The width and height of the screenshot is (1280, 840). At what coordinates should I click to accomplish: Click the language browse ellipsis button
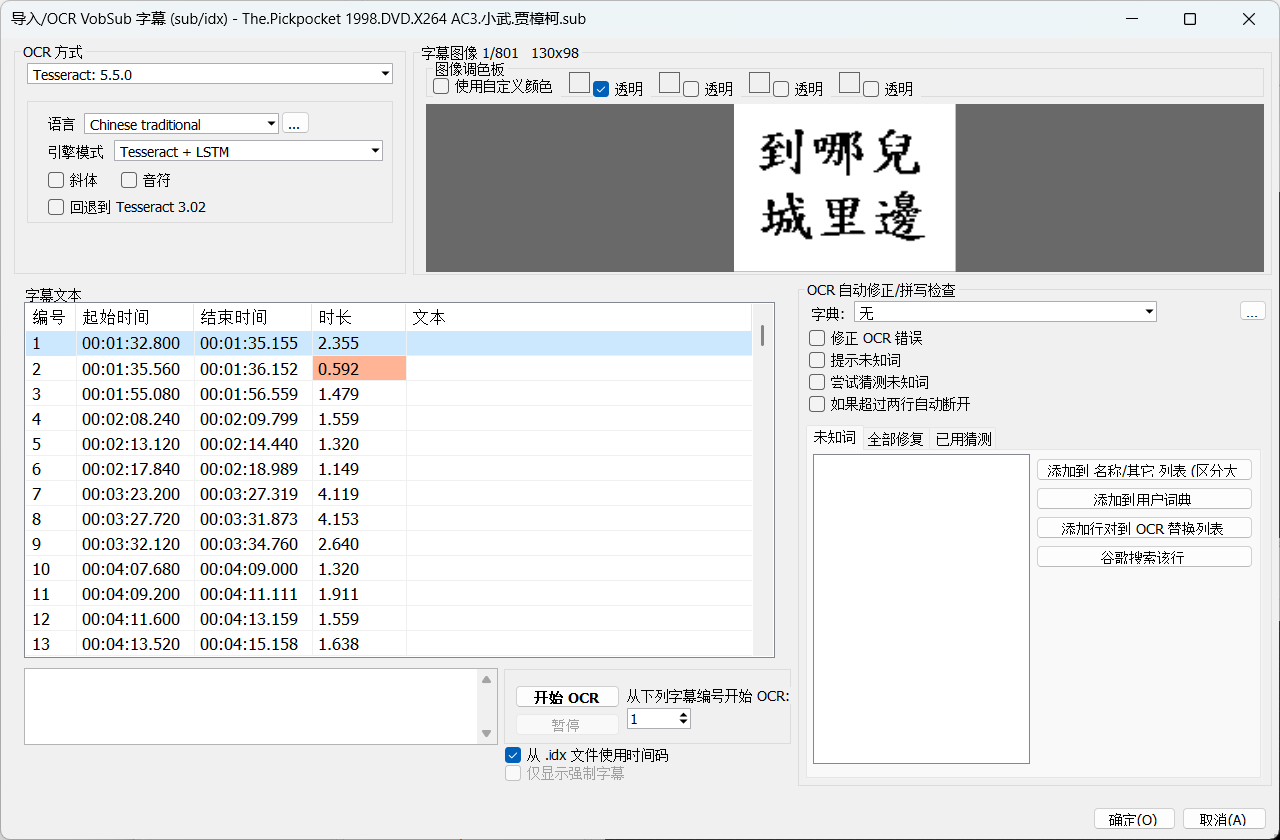(295, 124)
